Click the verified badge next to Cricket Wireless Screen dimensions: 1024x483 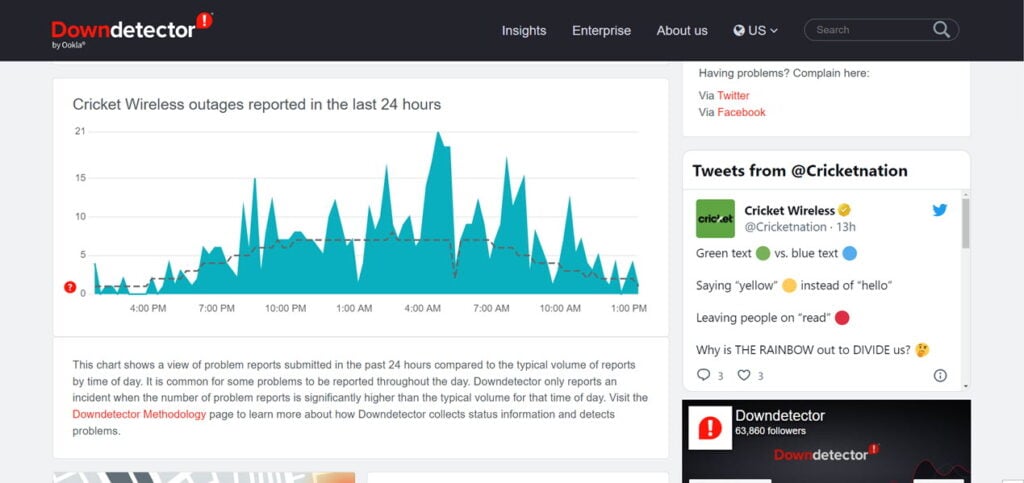click(x=844, y=210)
